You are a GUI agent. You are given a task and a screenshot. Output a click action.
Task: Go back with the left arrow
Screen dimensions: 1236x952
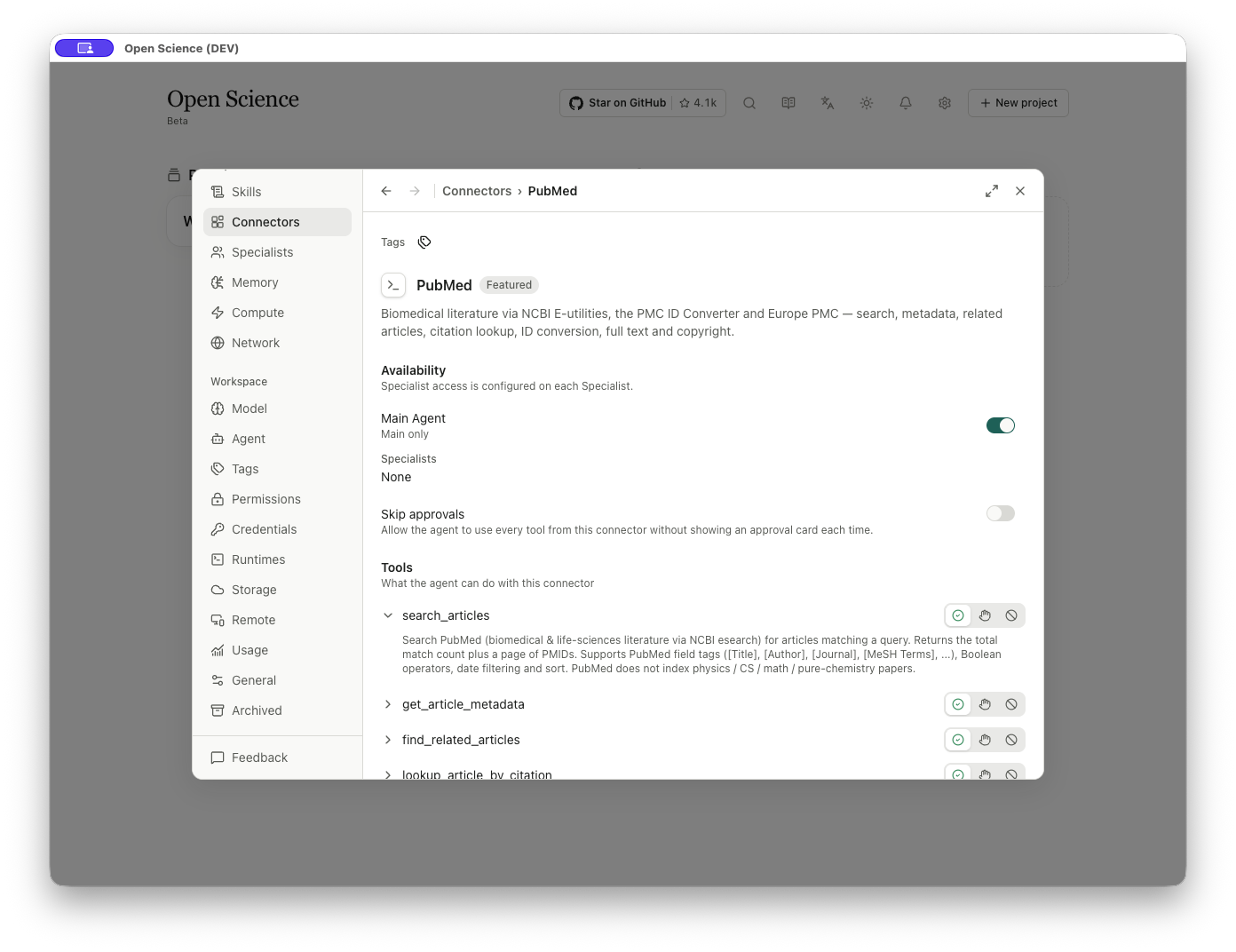(386, 191)
